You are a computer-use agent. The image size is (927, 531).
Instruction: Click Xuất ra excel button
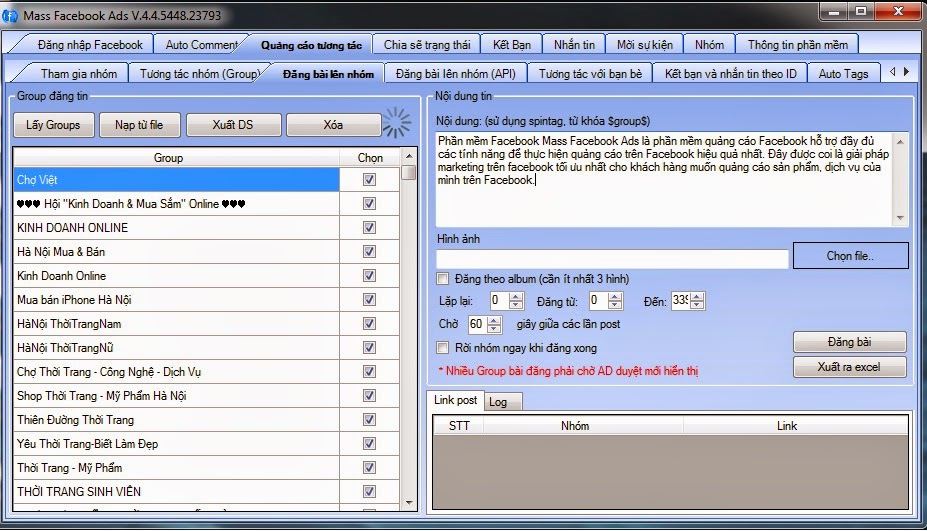(849, 367)
